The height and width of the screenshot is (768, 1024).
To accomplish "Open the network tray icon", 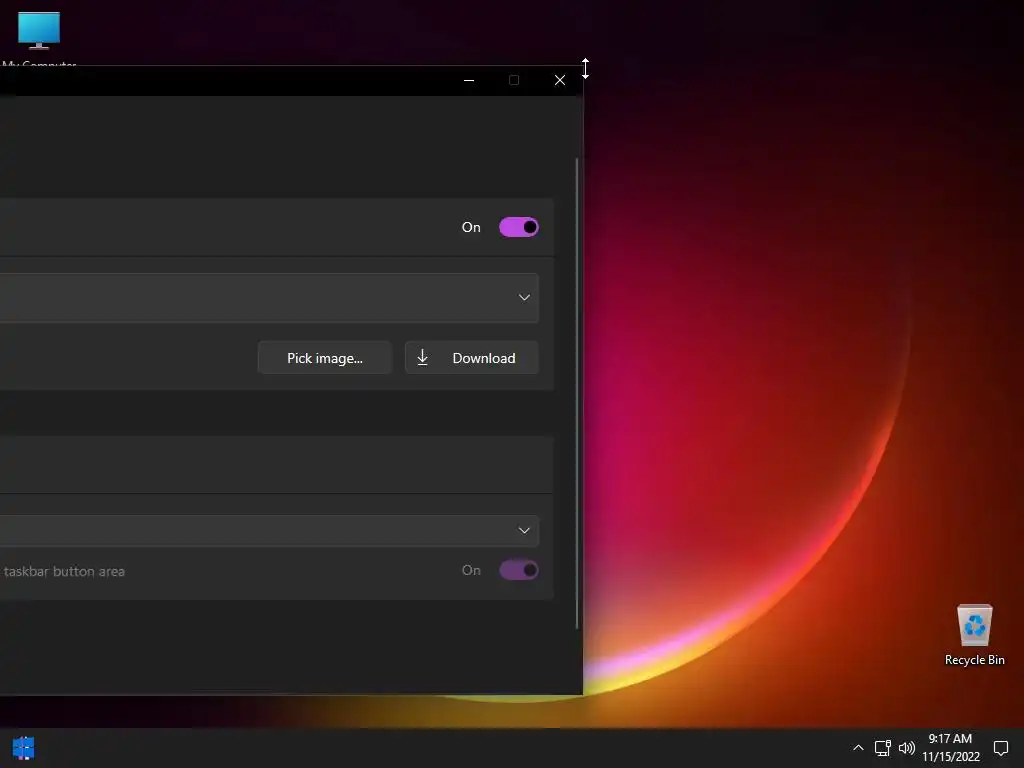I will (x=882, y=748).
